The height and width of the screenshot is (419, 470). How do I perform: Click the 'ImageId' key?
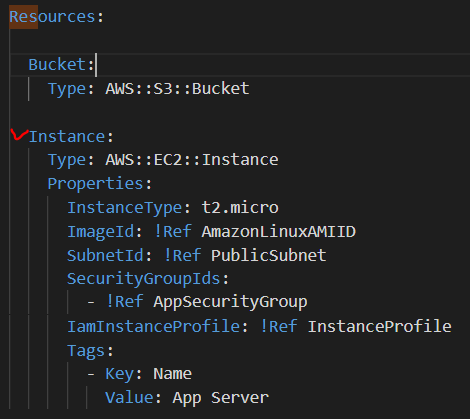point(101,231)
